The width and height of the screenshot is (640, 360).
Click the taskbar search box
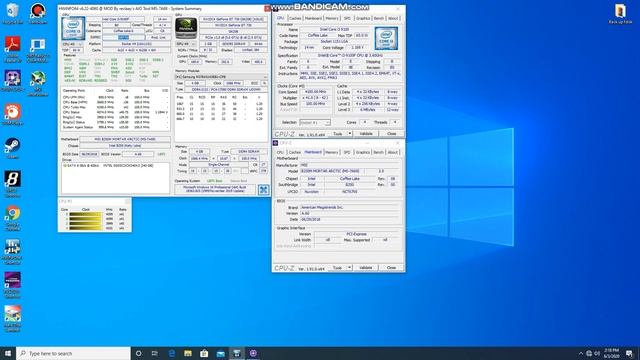[x=73, y=353]
